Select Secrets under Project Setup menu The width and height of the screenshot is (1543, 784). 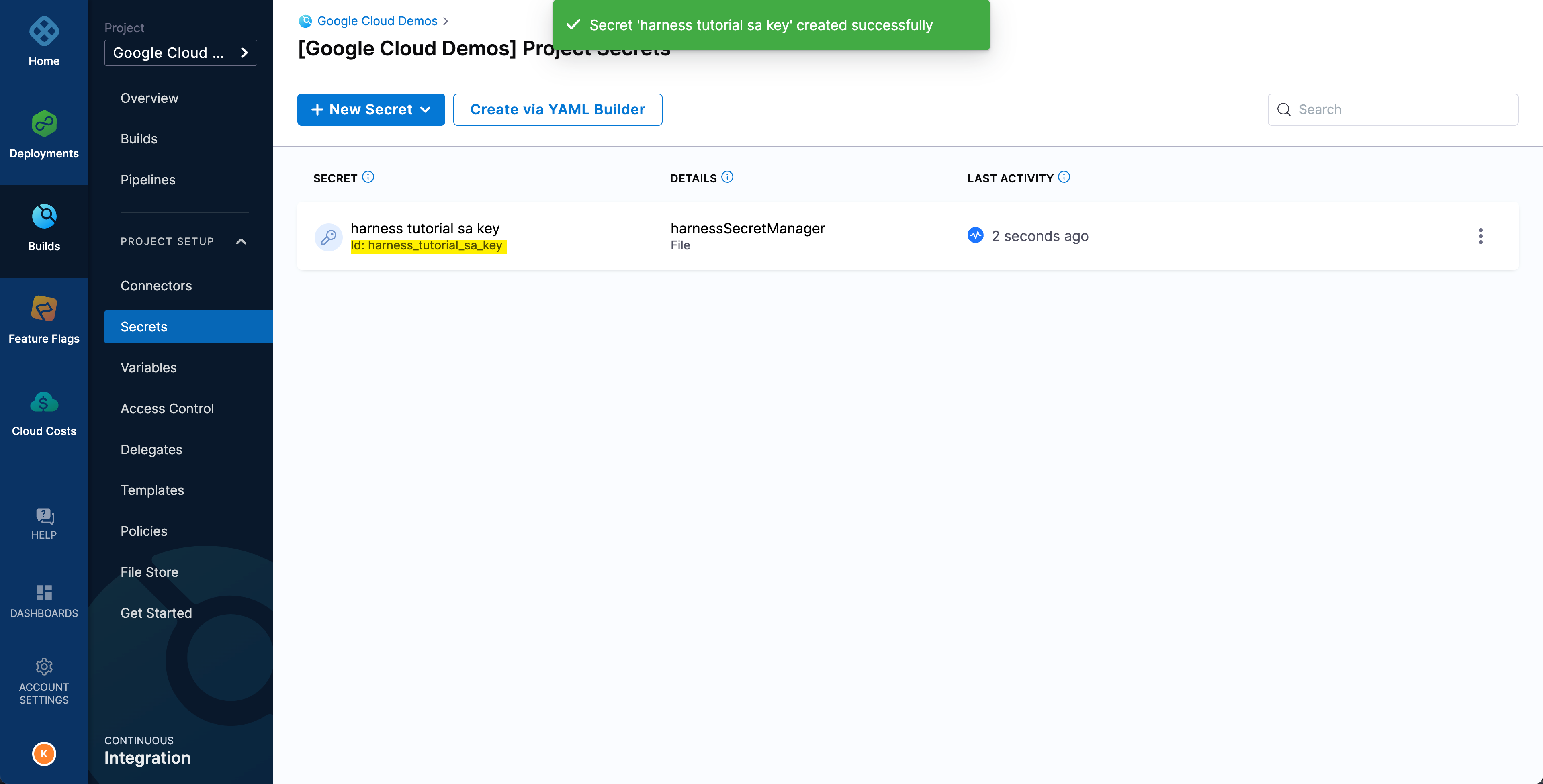143,326
